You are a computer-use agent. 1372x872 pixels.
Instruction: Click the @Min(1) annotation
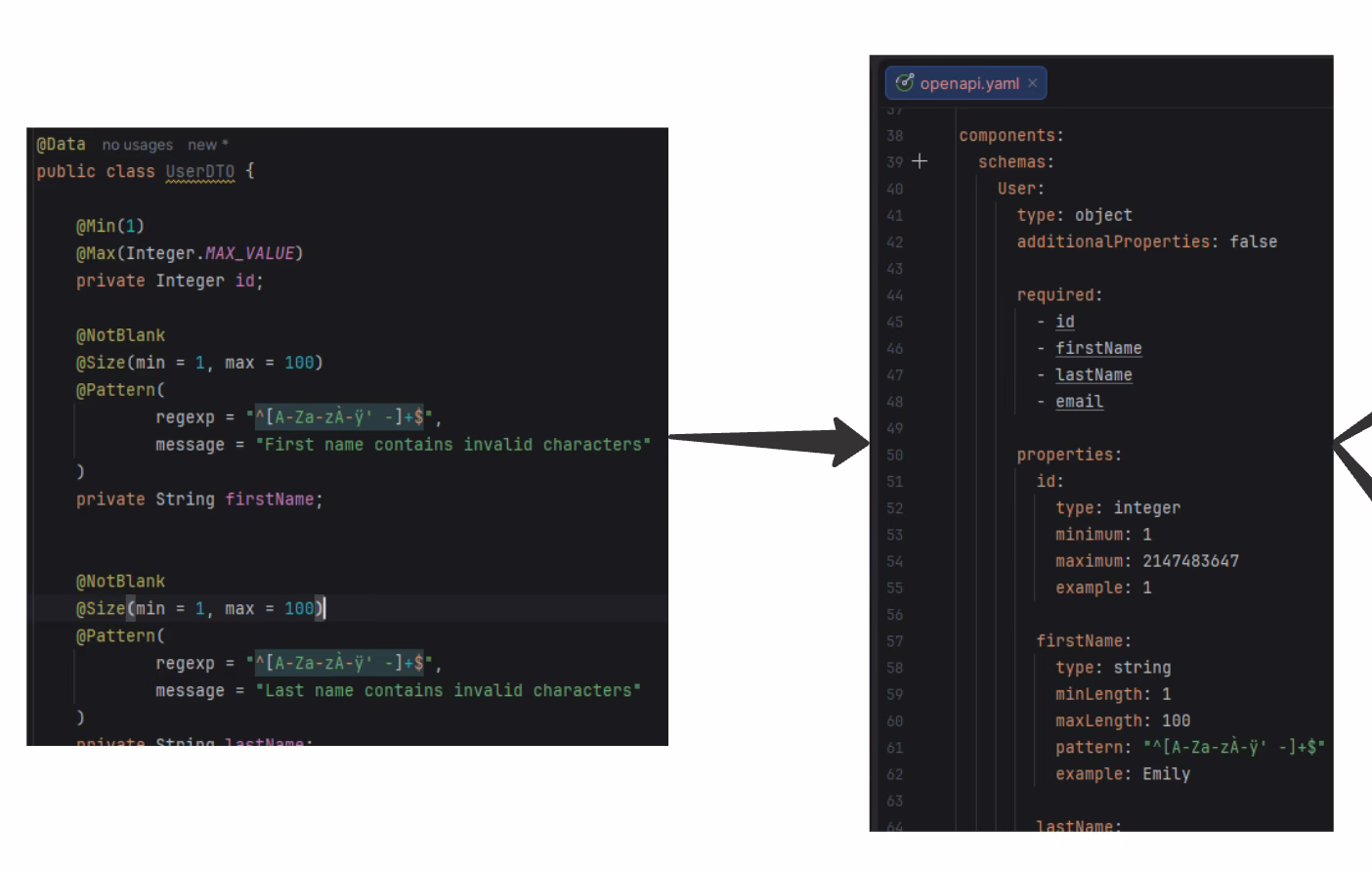(x=110, y=226)
